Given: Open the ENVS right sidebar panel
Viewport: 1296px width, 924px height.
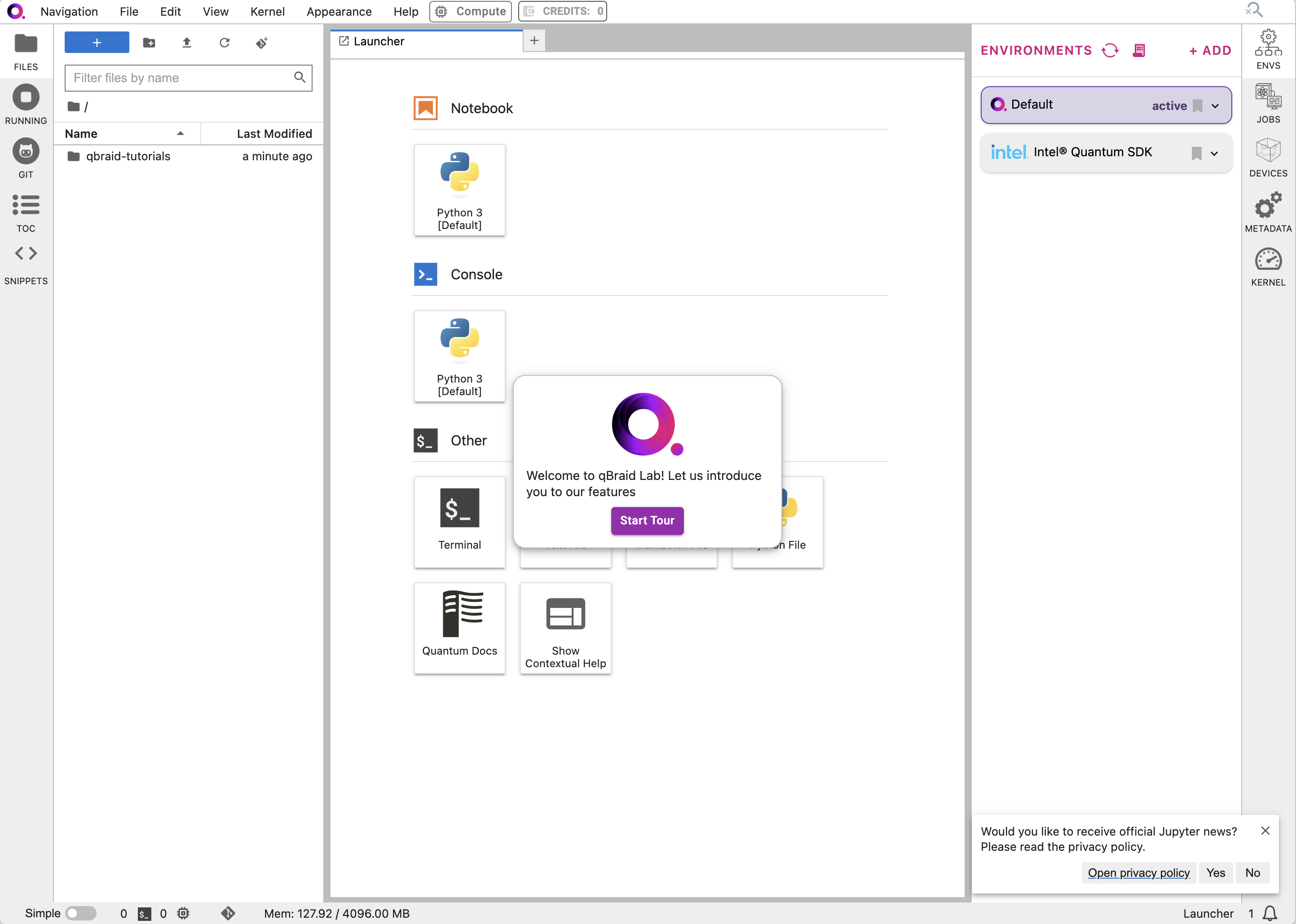Looking at the screenshot, I should (x=1269, y=50).
